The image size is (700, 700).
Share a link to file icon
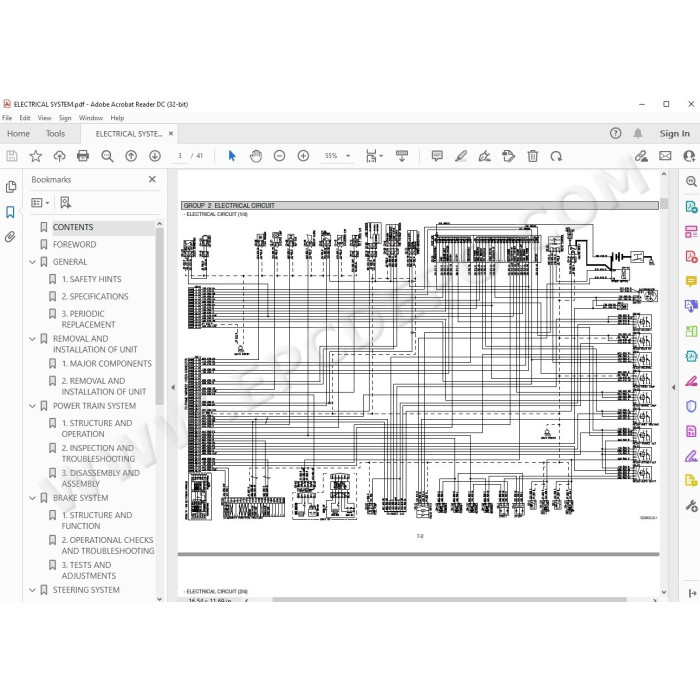pos(641,156)
